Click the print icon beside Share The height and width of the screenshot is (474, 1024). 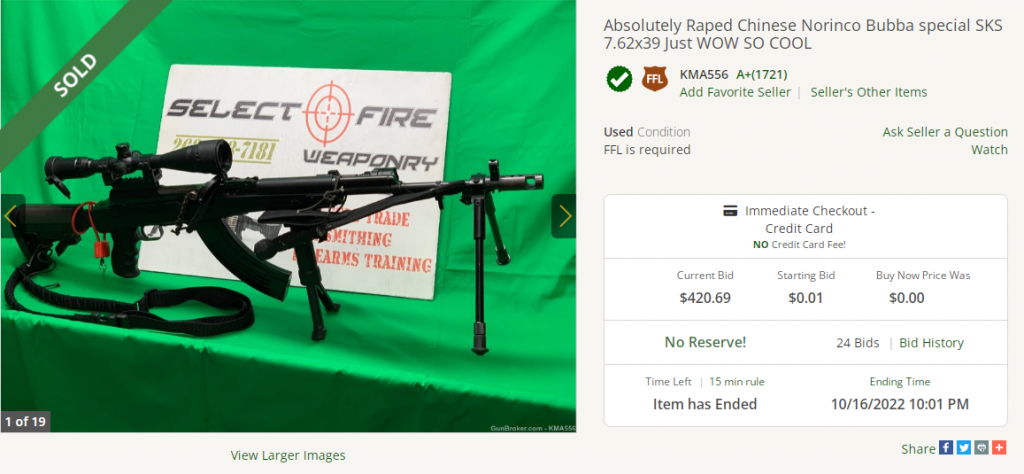point(981,447)
